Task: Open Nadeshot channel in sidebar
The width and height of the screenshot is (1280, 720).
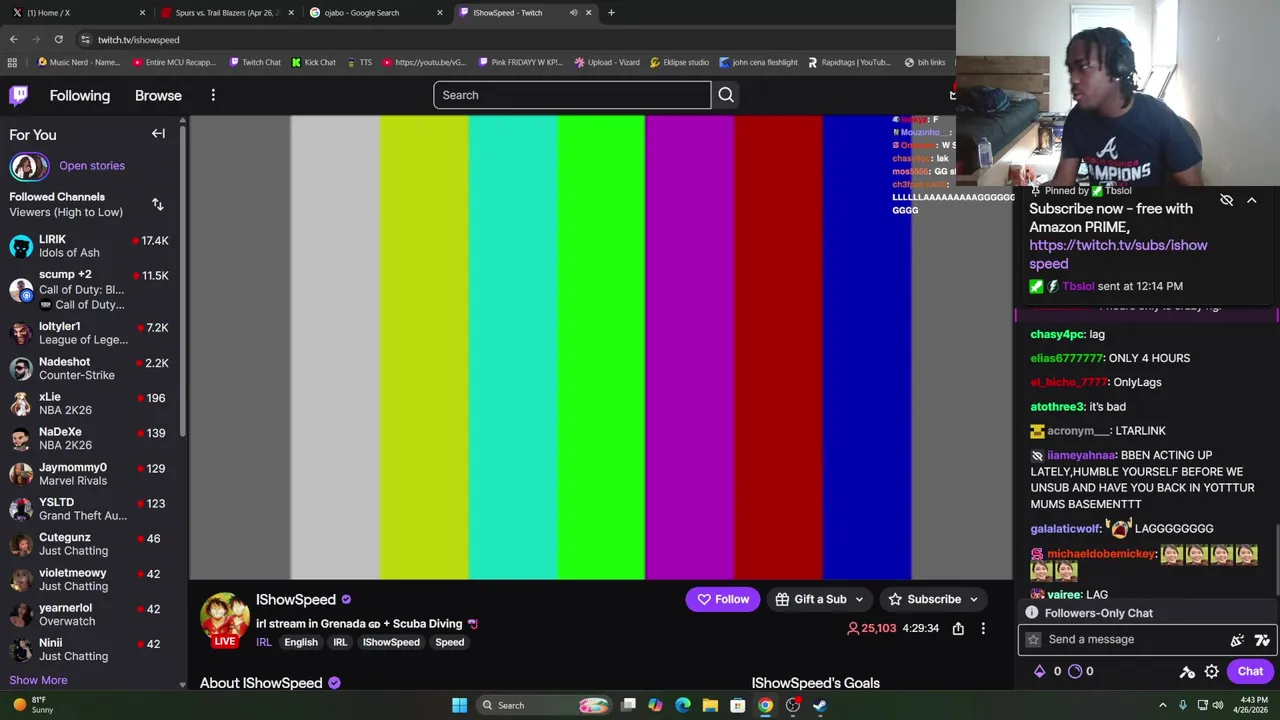Action: pos(90,368)
